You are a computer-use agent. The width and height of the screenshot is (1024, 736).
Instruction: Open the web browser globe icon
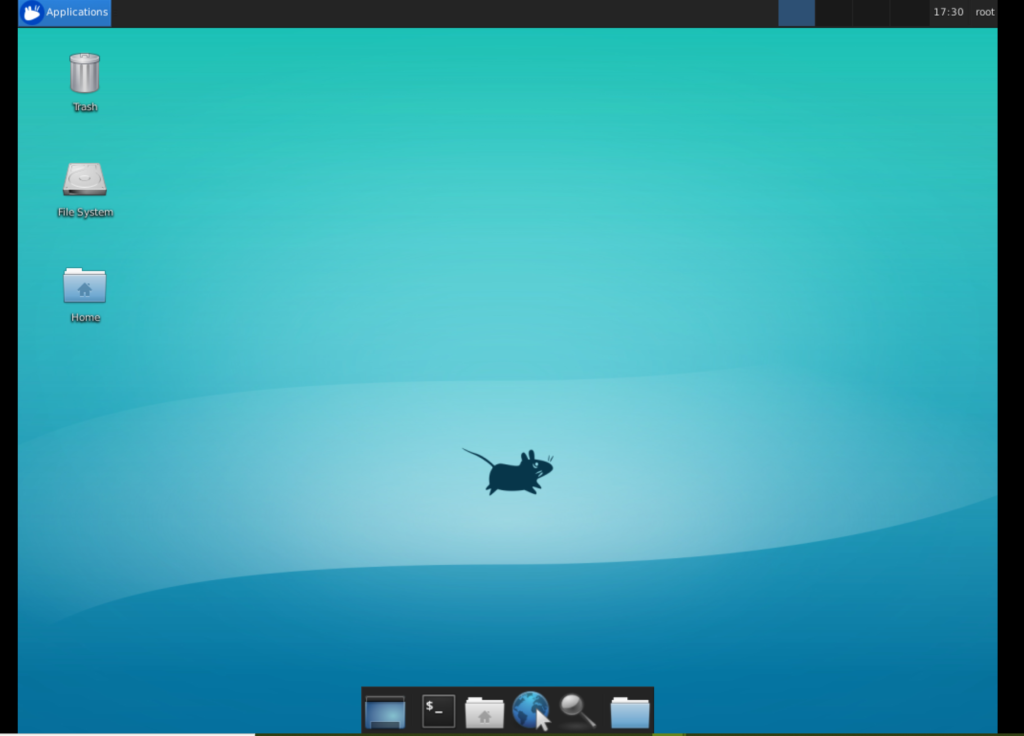530,710
